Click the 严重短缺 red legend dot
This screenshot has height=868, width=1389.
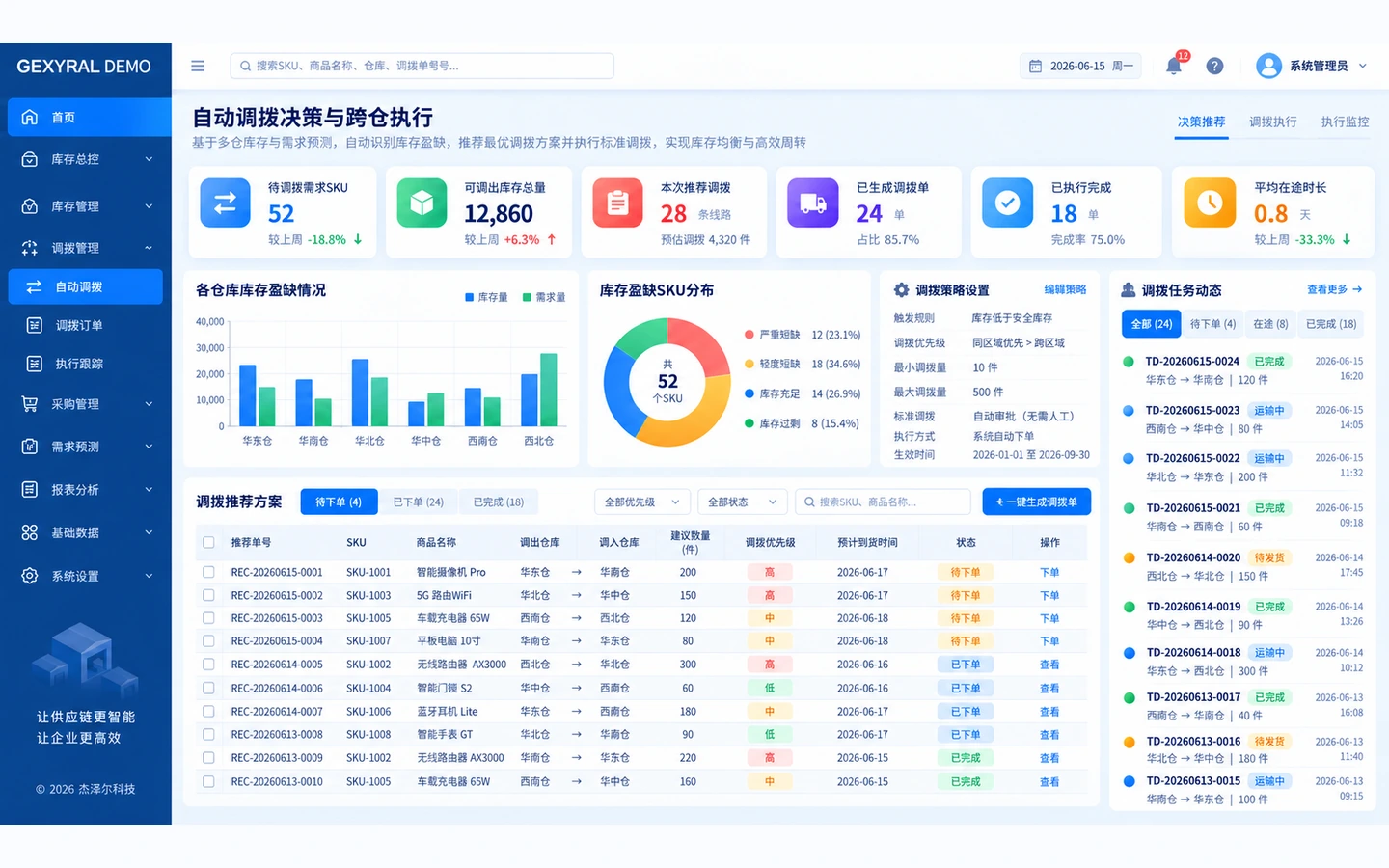click(749, 335)
